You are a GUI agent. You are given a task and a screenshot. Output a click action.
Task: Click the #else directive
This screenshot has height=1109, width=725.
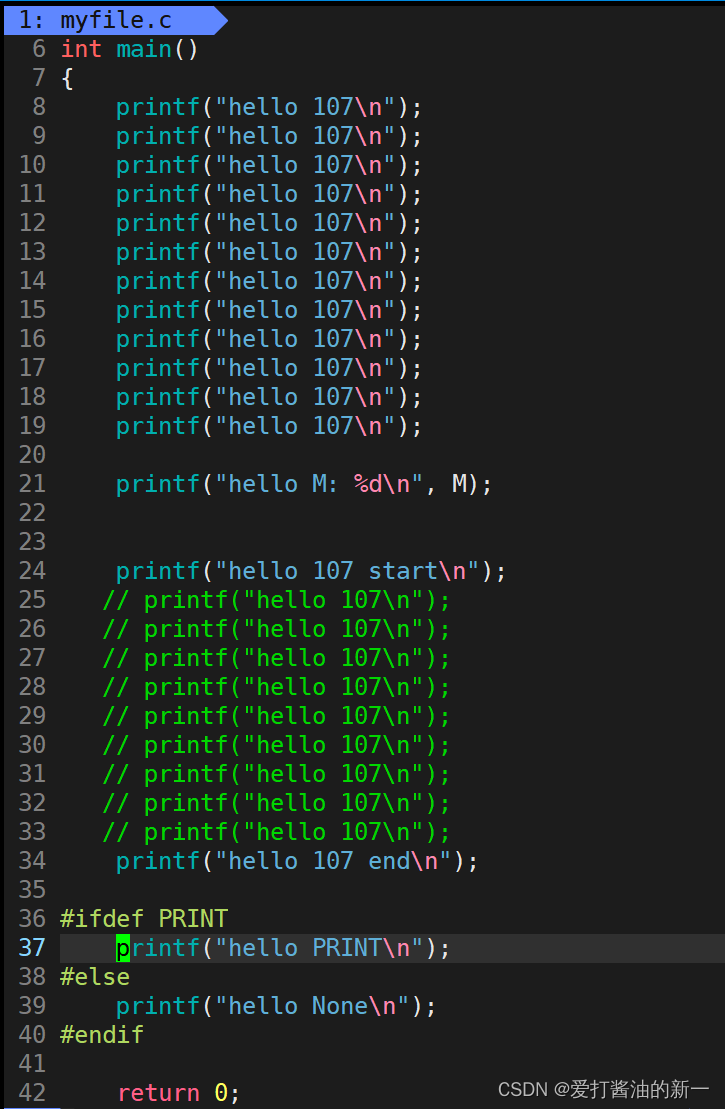[95, 977]
